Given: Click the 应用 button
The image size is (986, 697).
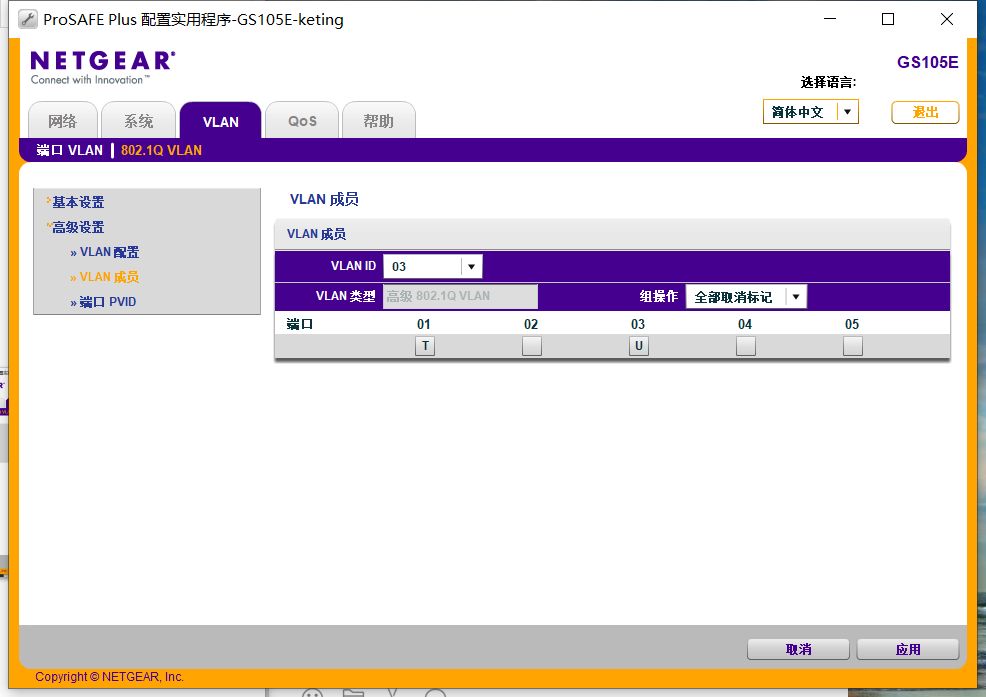Looking at the screenshot, I should coord(907,649).
